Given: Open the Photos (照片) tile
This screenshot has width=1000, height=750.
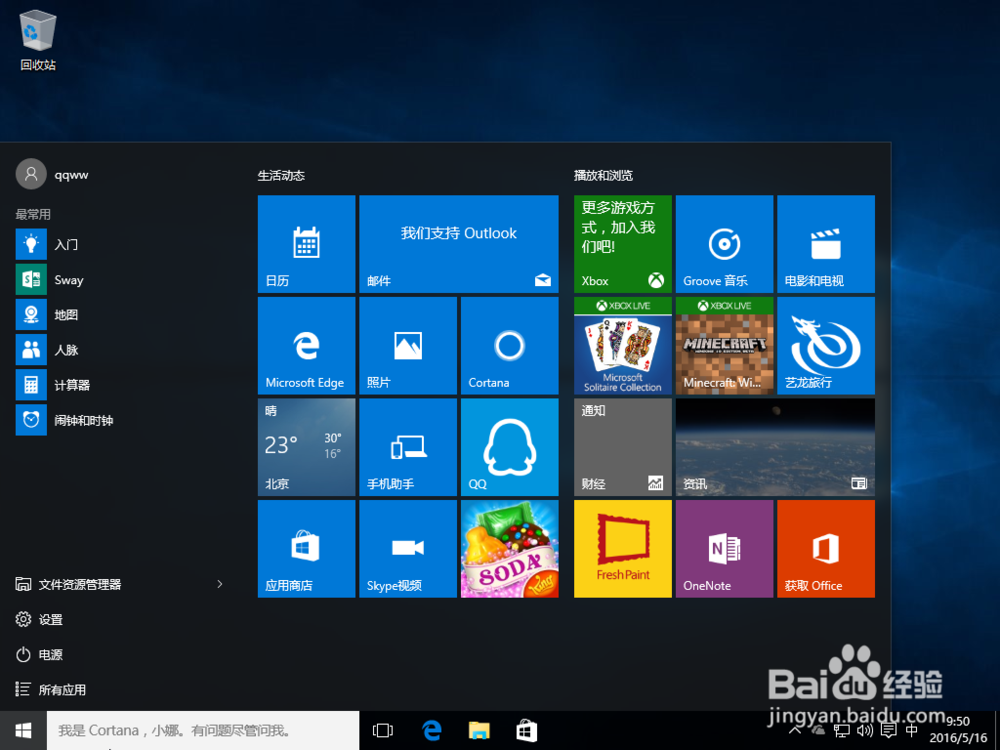Looking at the screenshot, I should coord(408,346).
